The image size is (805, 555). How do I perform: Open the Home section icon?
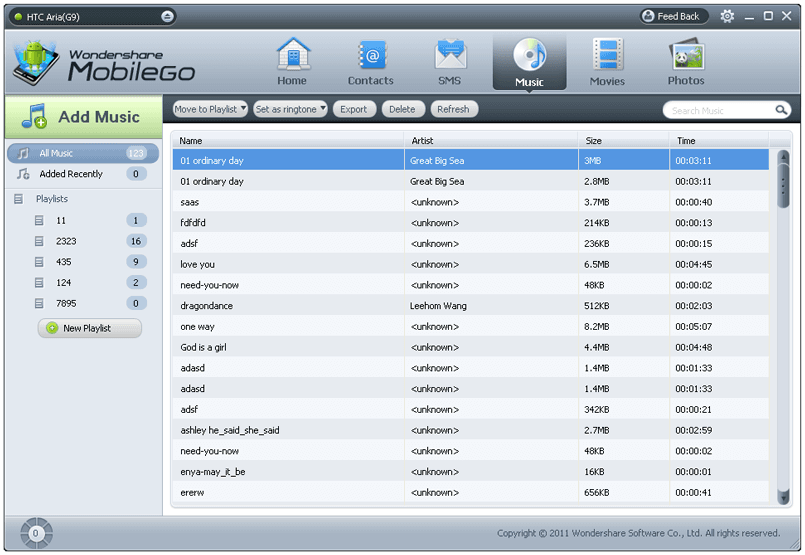(293, 53)
